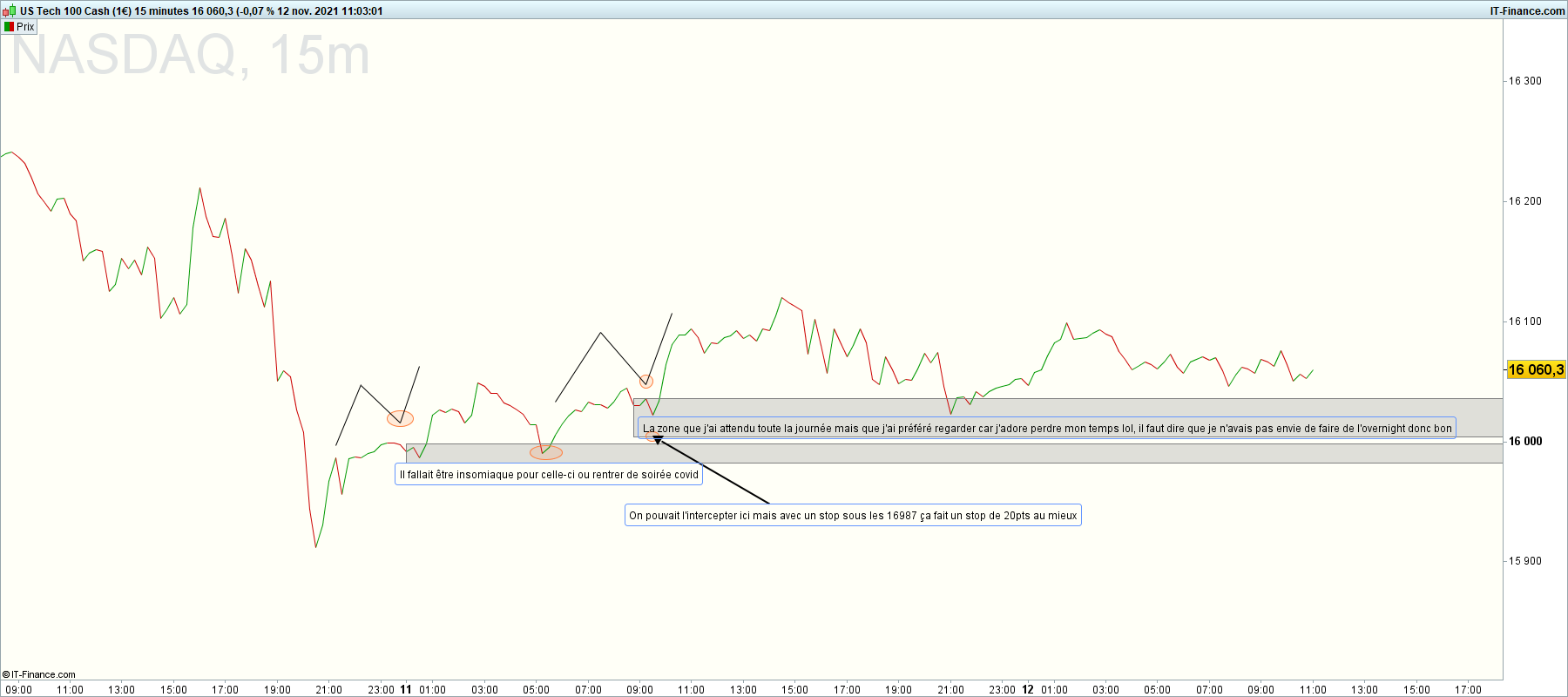Click the day 12 marker on time axis

point(1028,689)
